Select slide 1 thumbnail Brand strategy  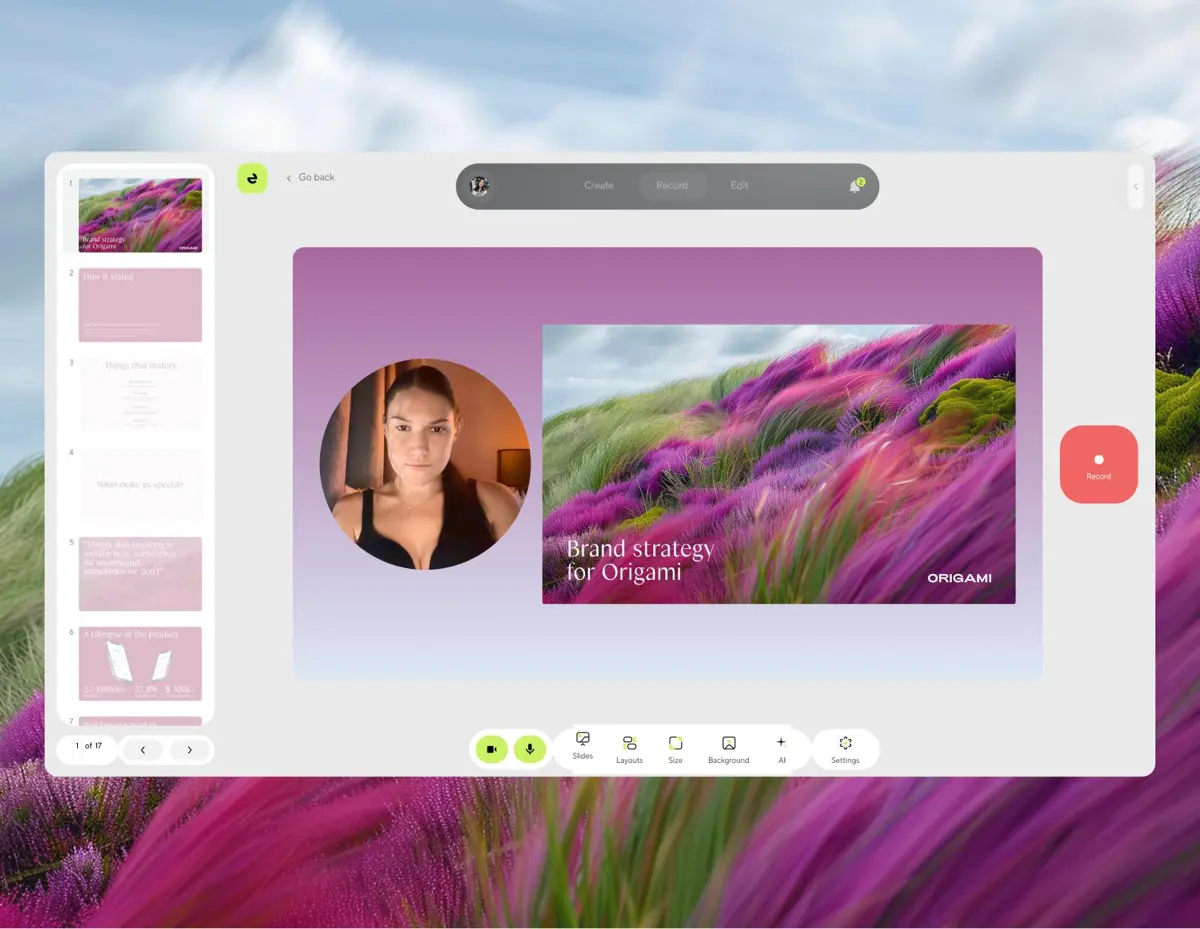140,215
